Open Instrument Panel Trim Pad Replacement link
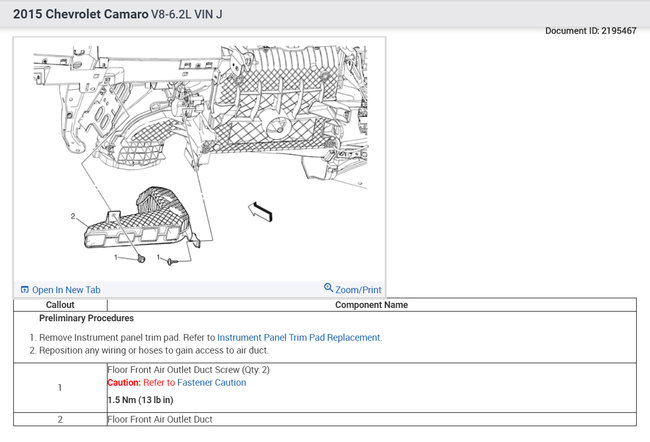Viewport: 650px width, 442px height. [x=298, y=338]
